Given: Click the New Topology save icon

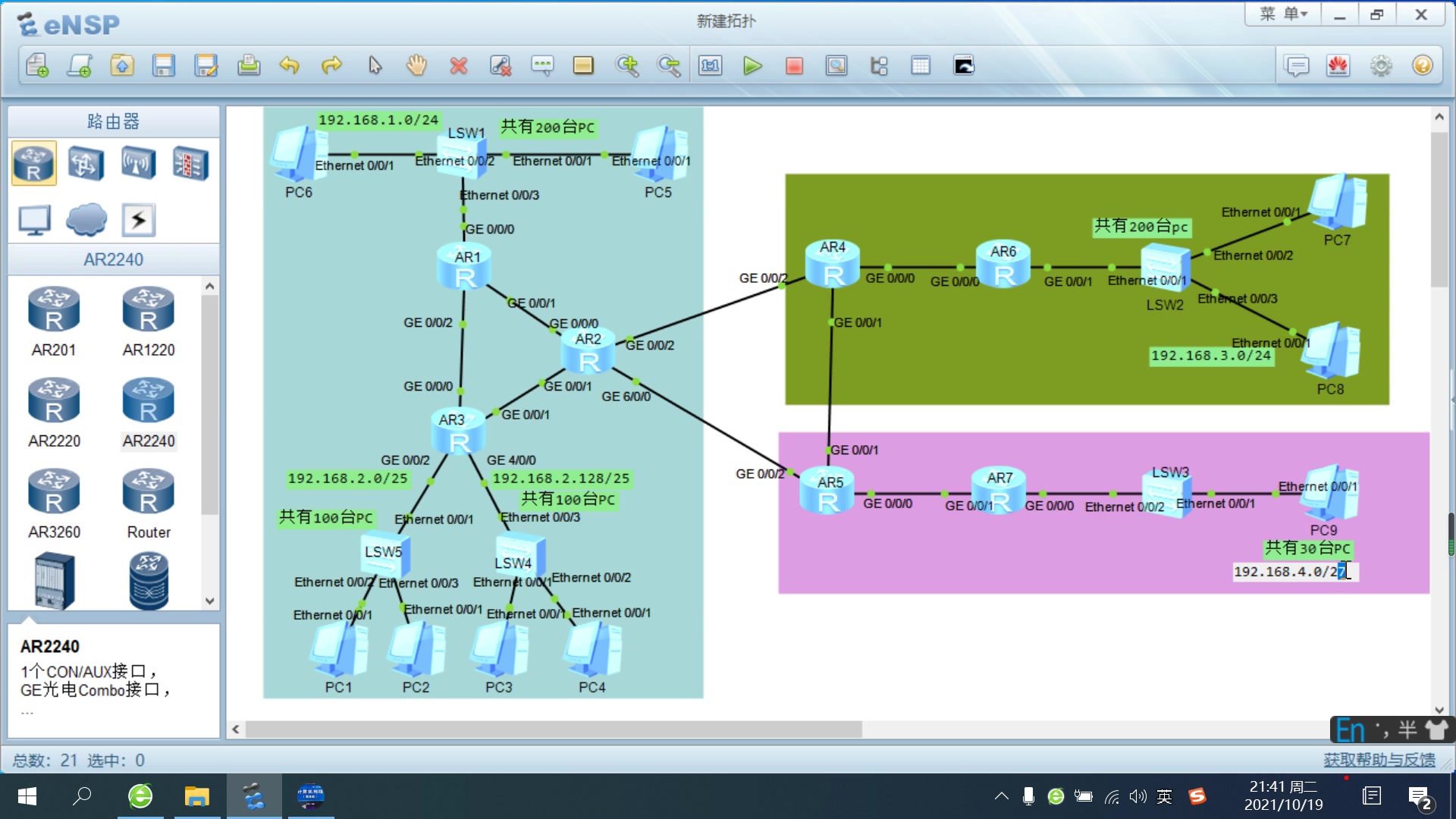Looking at the screenshot, I should click(x=162, y=65).
